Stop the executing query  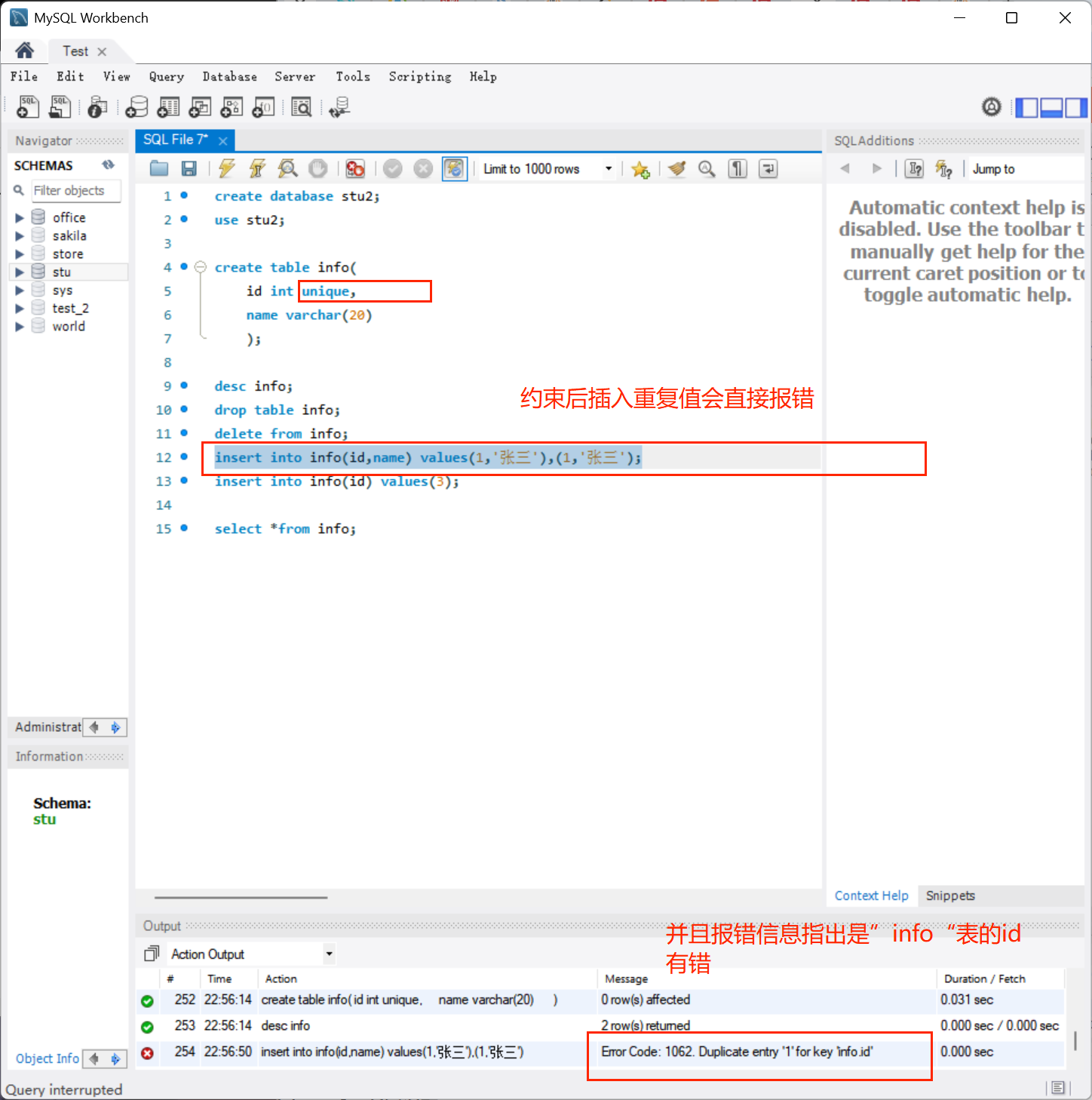[x=318, y=169]
